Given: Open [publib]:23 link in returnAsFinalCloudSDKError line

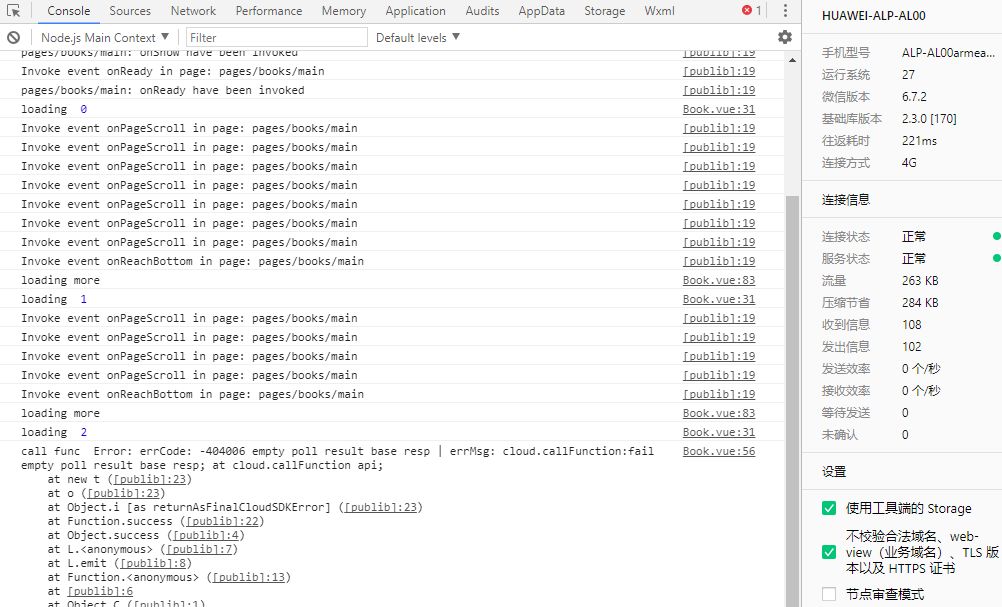Looking at the screenshot, I should click(x=380, y=507).
